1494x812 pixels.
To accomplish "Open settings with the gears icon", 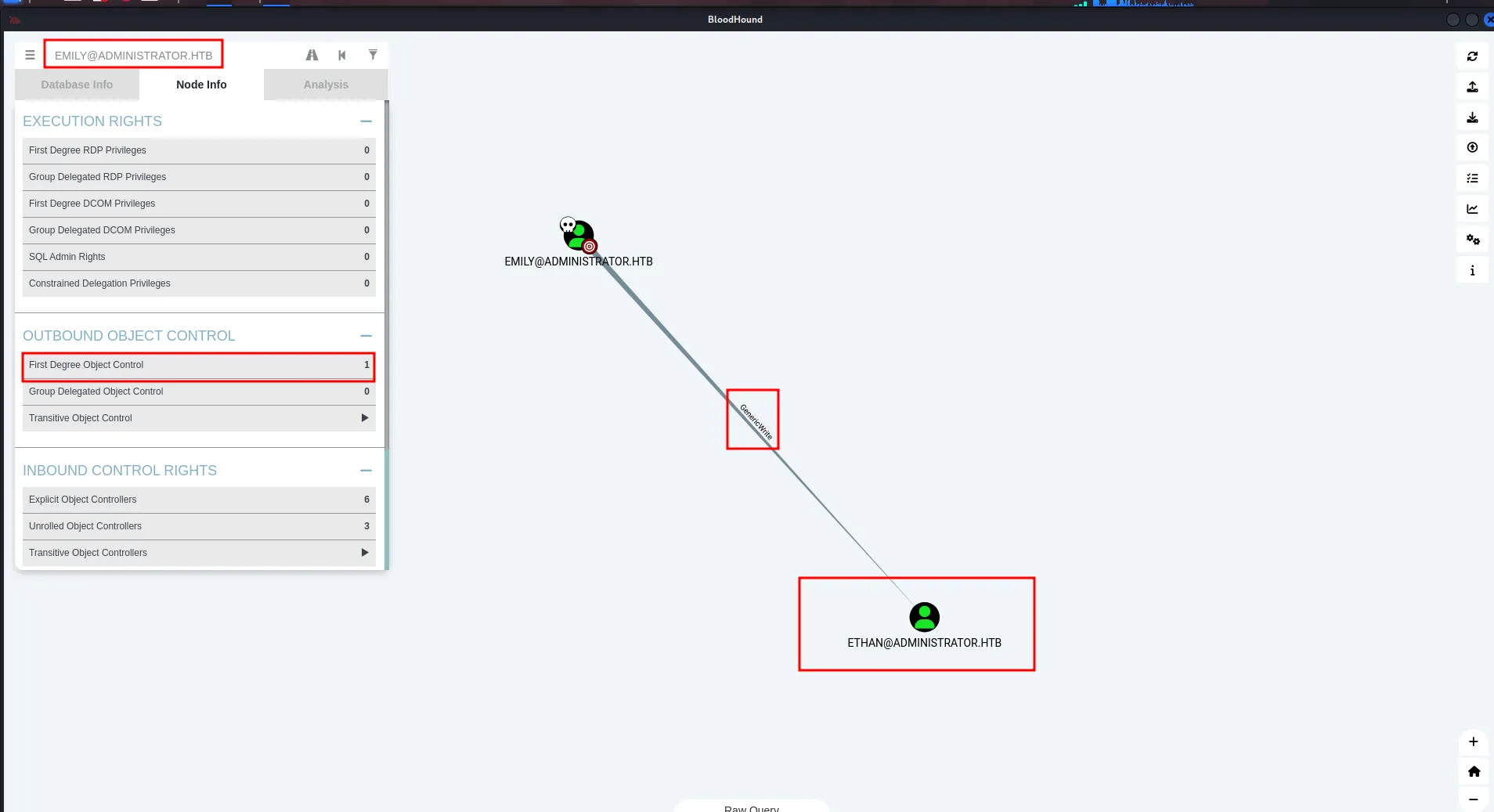I will pyautogui.click(x=1472, y=240).
